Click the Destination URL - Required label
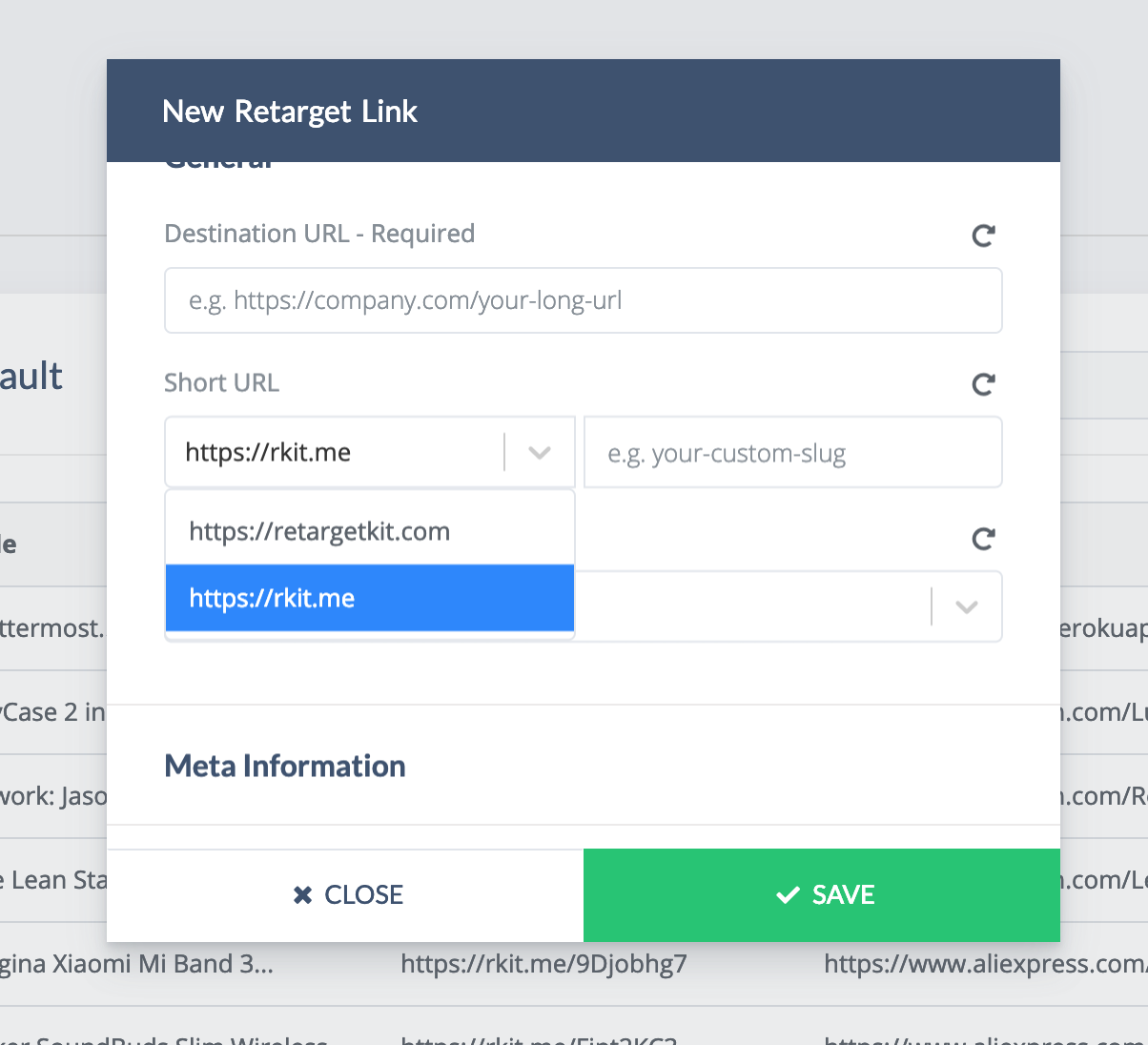 (x=319, y=234)
